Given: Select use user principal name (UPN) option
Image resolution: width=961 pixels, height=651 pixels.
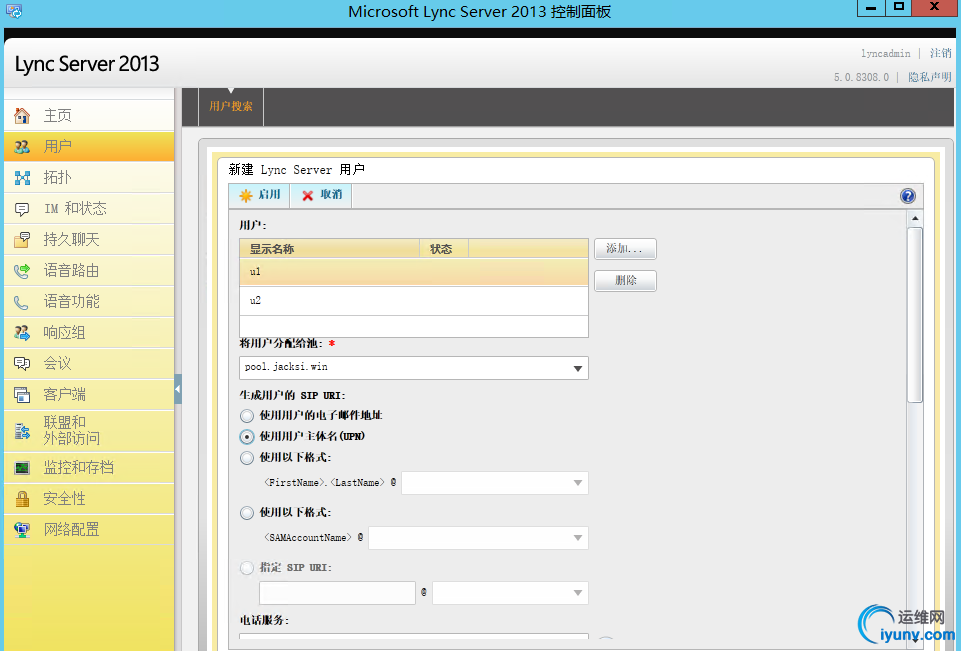Looking at the screenshot, I should point(246,437).
